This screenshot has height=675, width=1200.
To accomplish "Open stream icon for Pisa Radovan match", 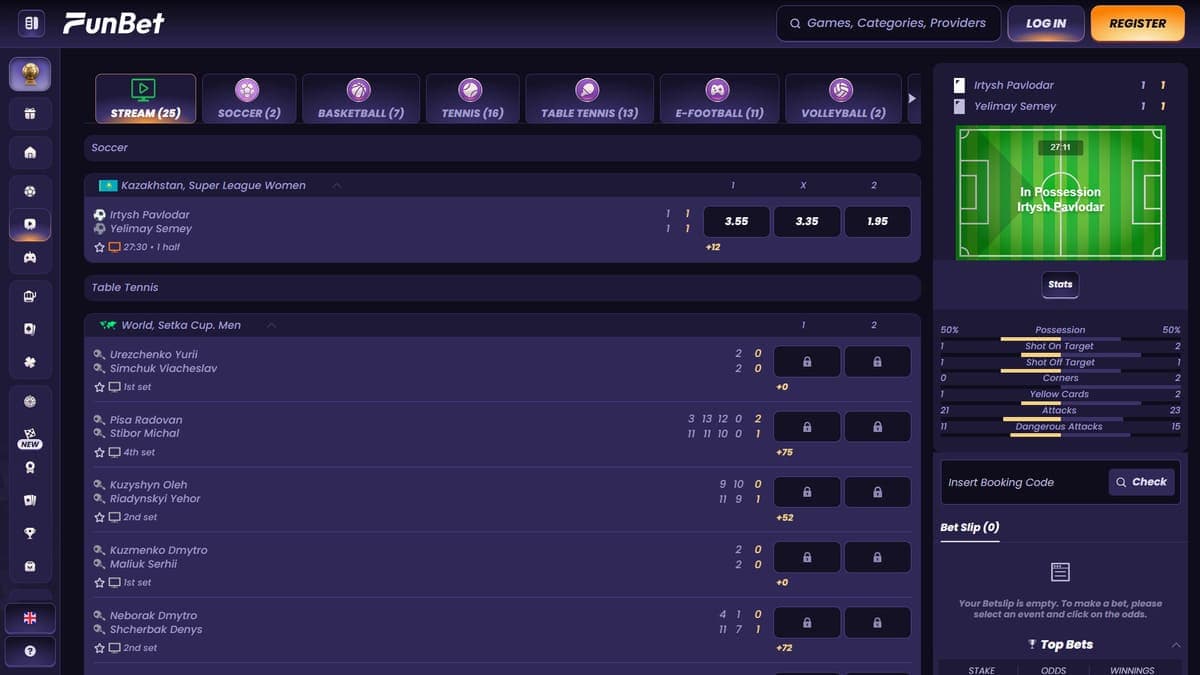I will (x=114, y=452).
